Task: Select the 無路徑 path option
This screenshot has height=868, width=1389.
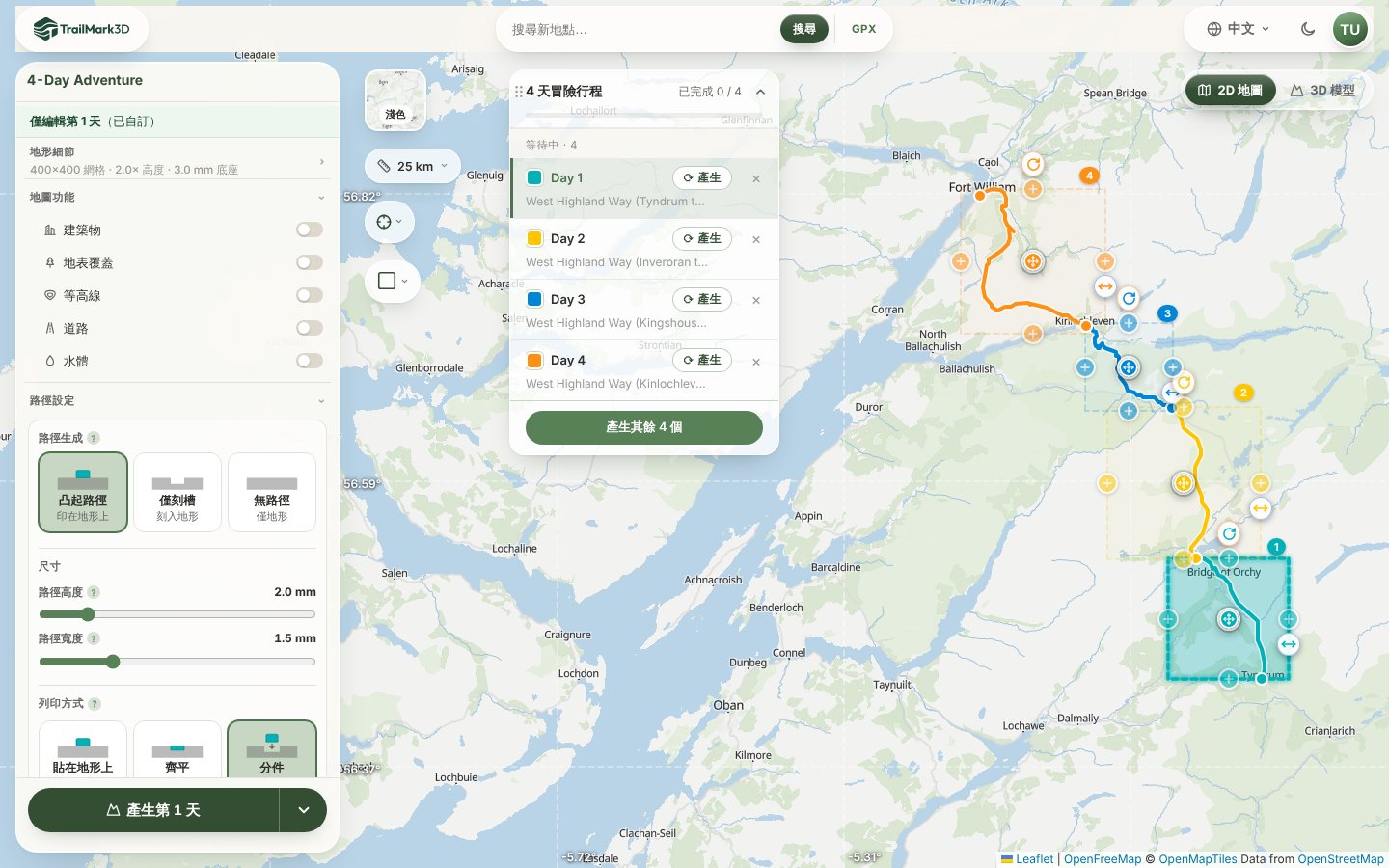Action: [x=272, y=493]
